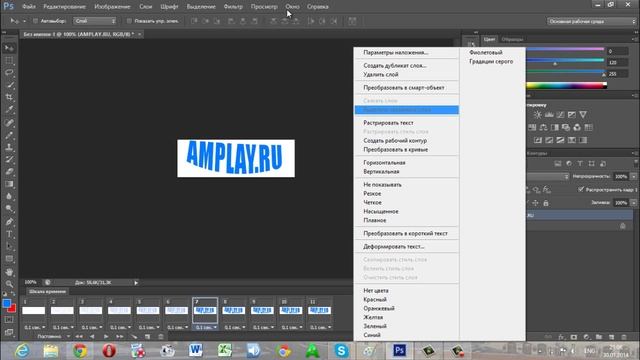Delete selected frame (trash icon)
The image size is (640, 360).
(x=161, y=337)
